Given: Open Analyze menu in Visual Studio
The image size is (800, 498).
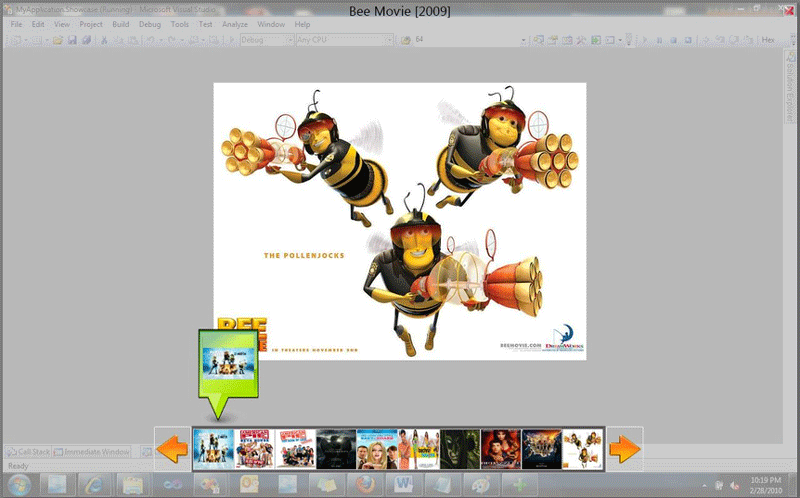Looking at the screenshot, I should 235,24.
